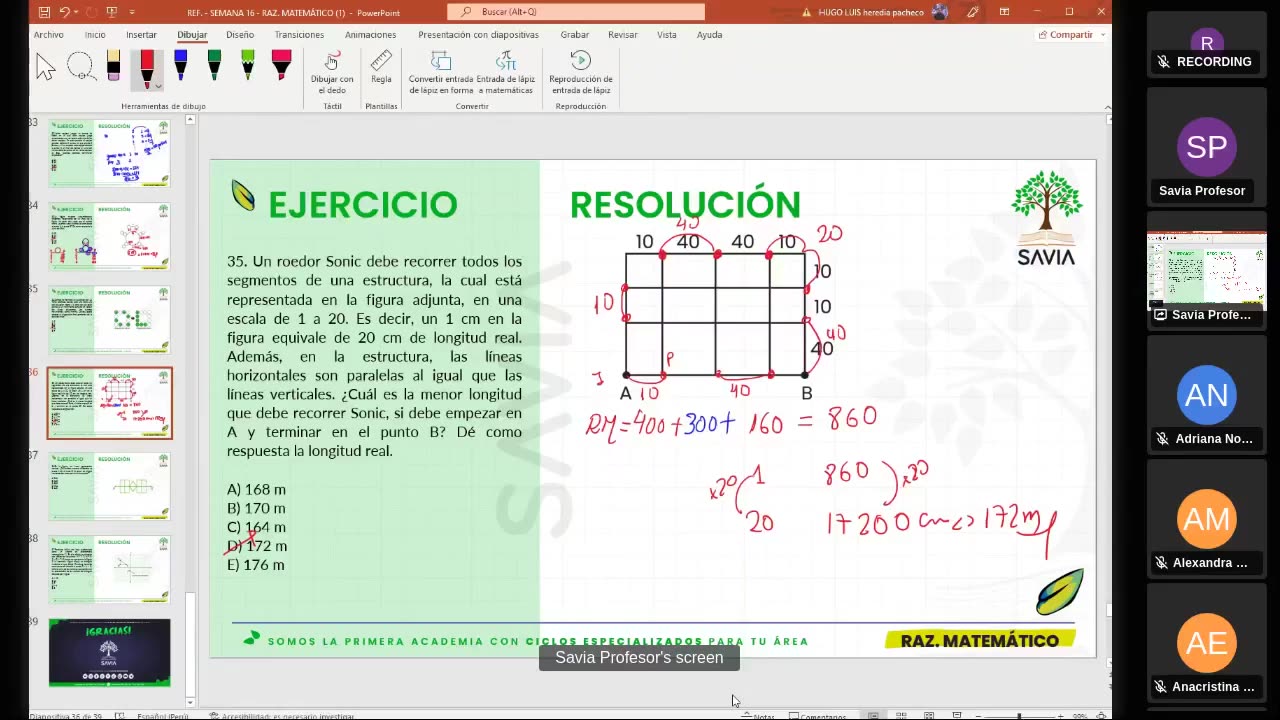Image resolution: width=1280 pixels, height=720 pixels.
Task: Open the Ayuda tab
Action: 709,35
